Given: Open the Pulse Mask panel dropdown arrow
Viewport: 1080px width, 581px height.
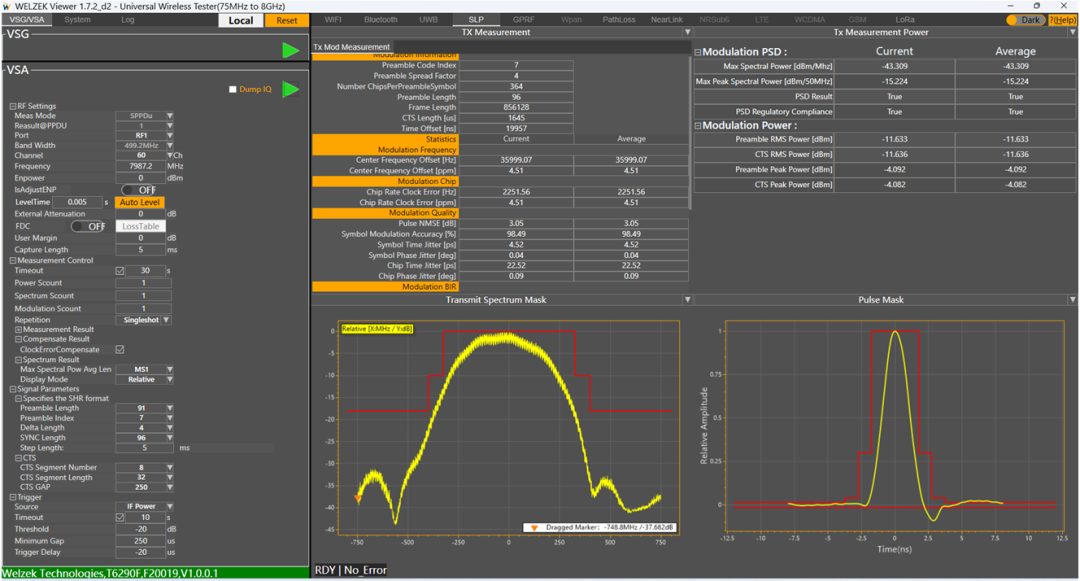Looking at the screenshot, I should (x=1072, y=299).
